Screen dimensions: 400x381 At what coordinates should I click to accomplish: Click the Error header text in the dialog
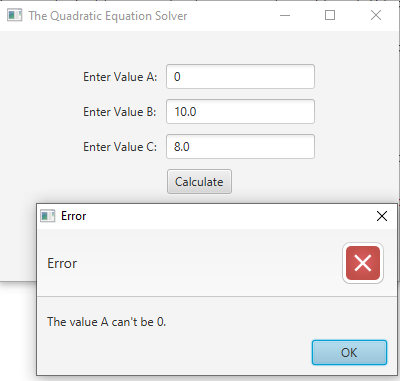click(x=62, y=263)
